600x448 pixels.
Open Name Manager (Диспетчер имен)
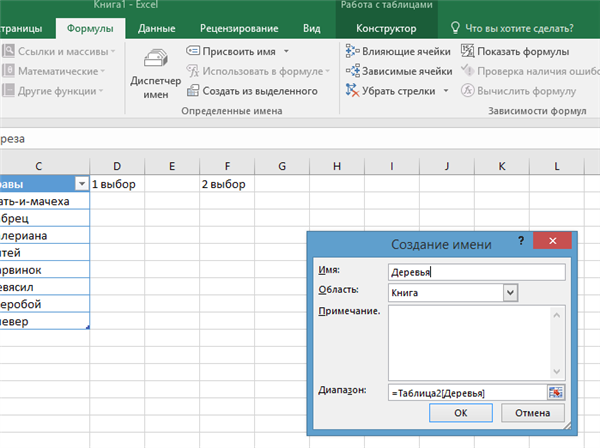click(x=155, y=74)
